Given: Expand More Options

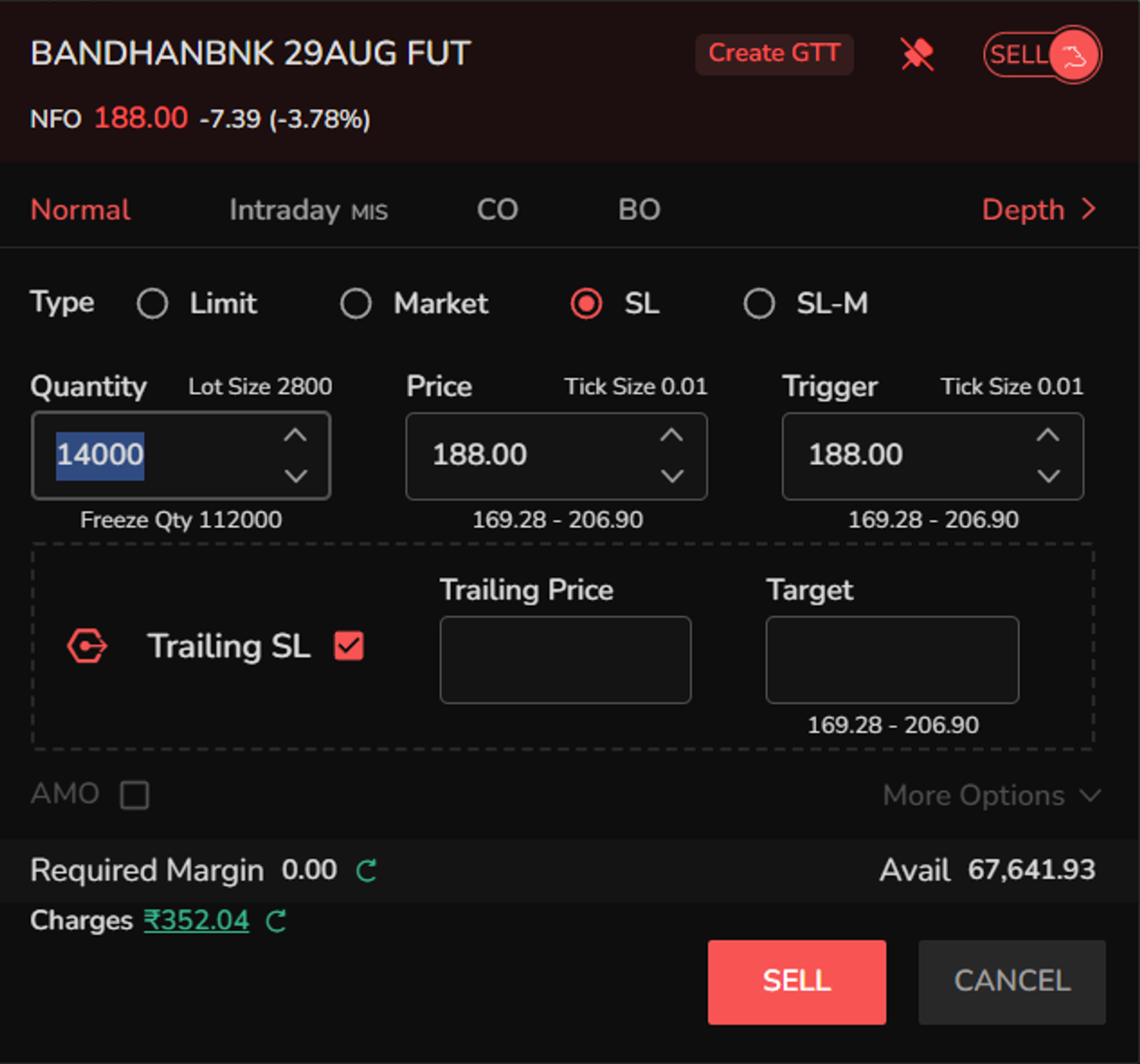Looking at the screenshot, I should [991, 795].
